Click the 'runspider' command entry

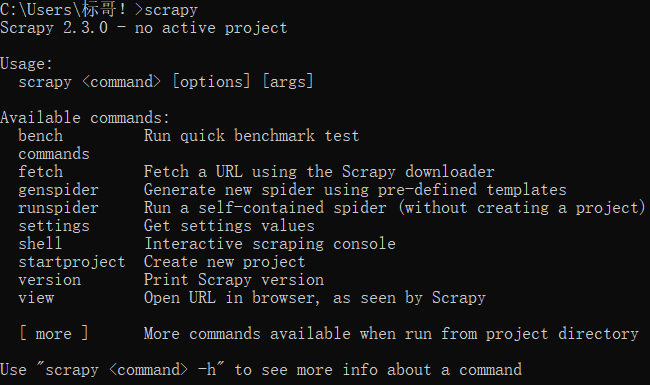pos(58,208)
